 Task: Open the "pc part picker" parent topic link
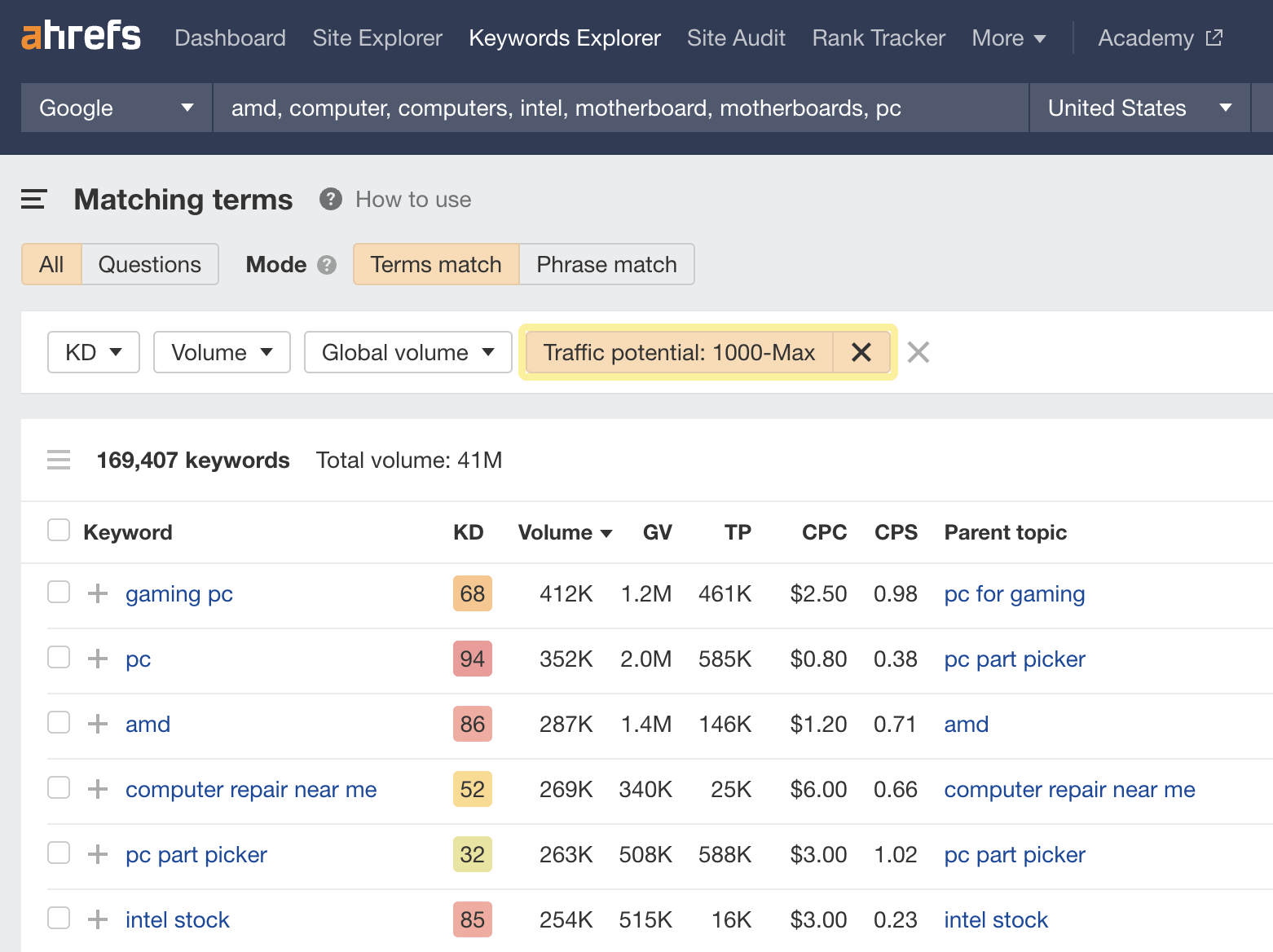pos(1014,854)
